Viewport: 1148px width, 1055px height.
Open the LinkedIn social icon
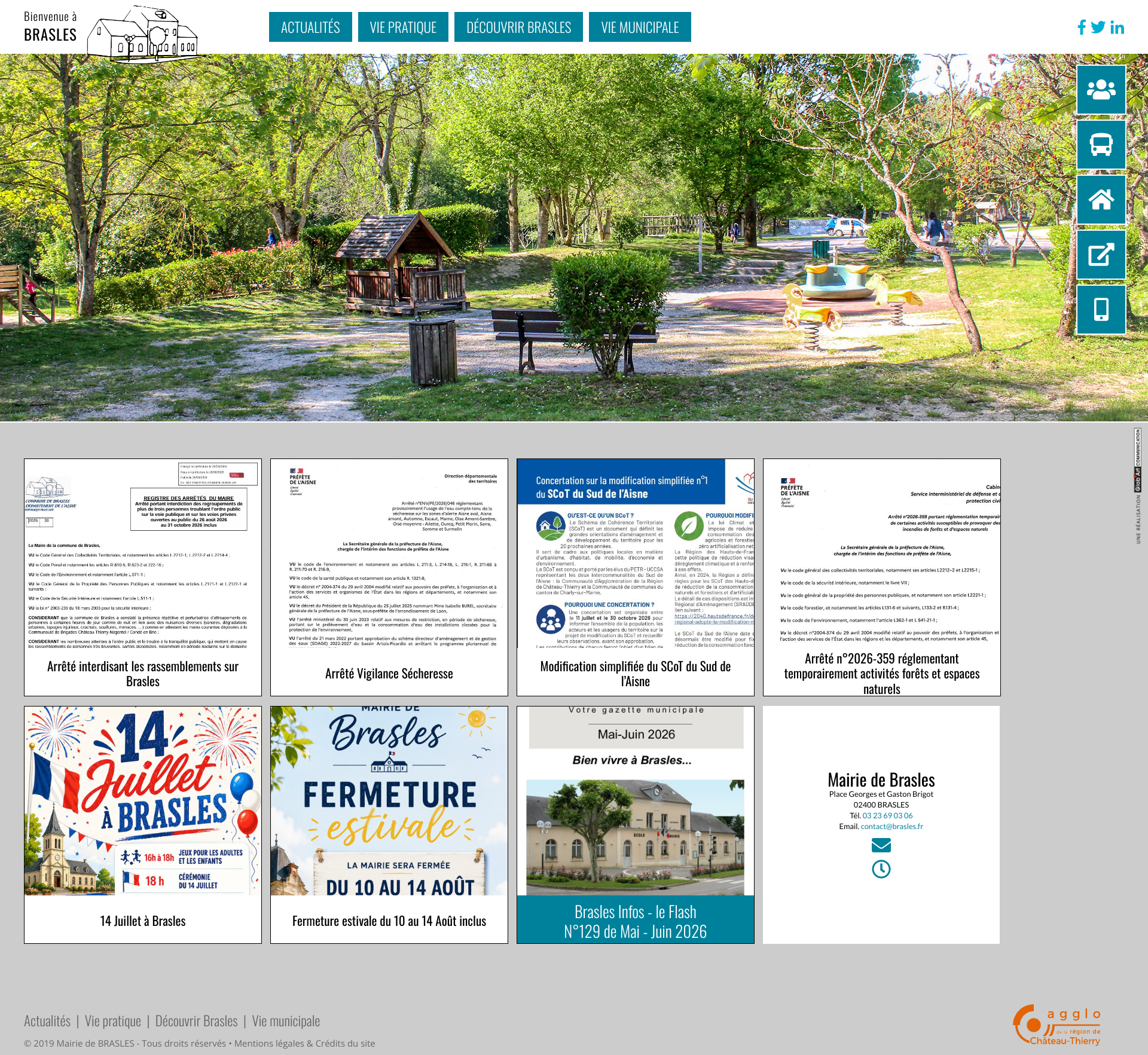tap(1117, 27)
